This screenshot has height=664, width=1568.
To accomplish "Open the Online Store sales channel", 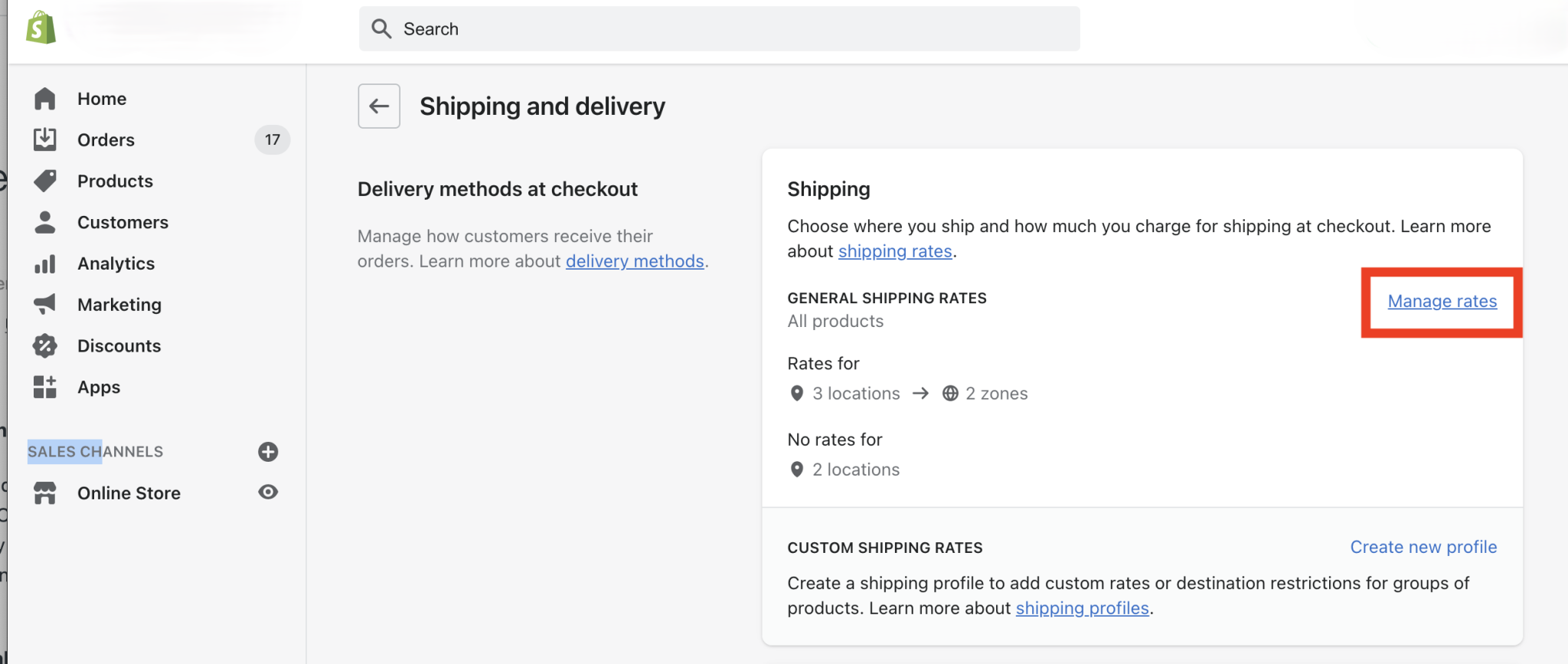I will [129, 493].
